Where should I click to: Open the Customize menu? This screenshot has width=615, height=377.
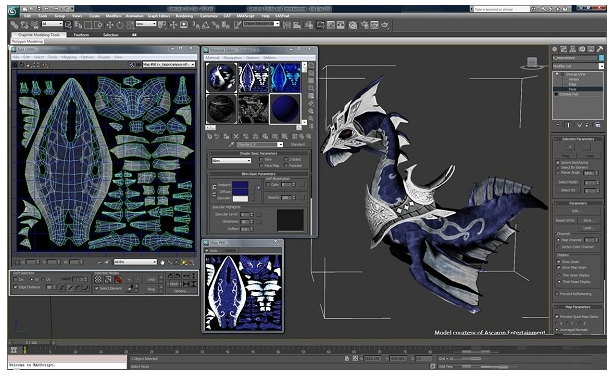tap(209, 16)
